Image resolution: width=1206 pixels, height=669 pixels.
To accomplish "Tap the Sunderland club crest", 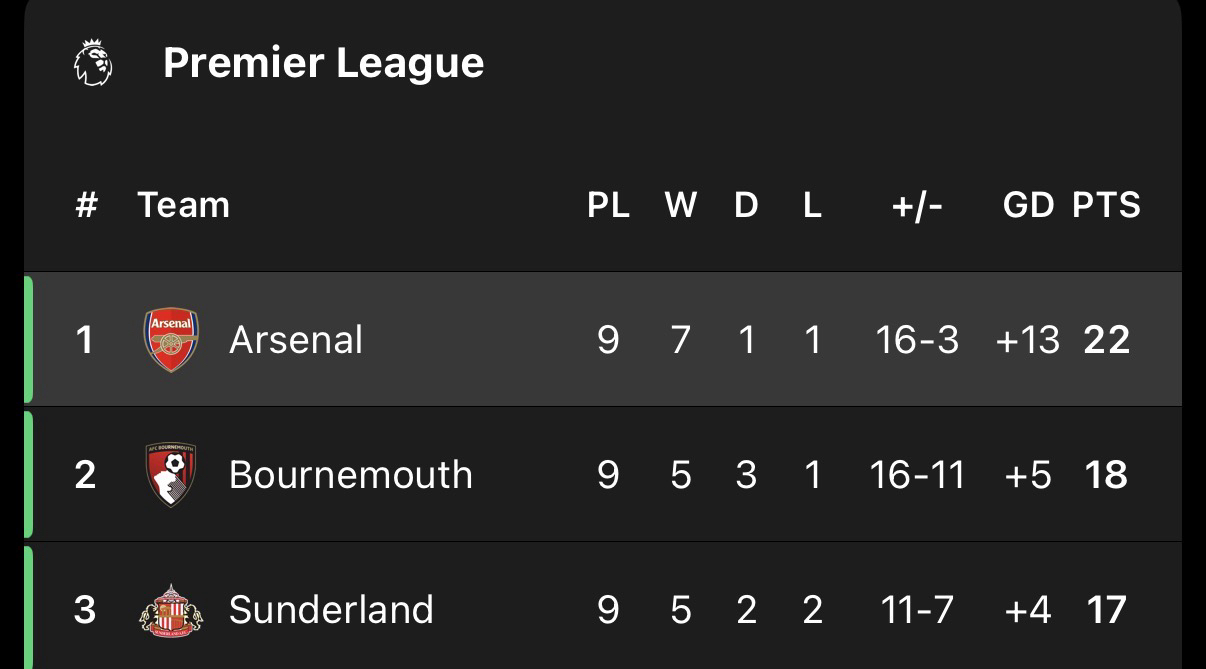I will [171, 610].
